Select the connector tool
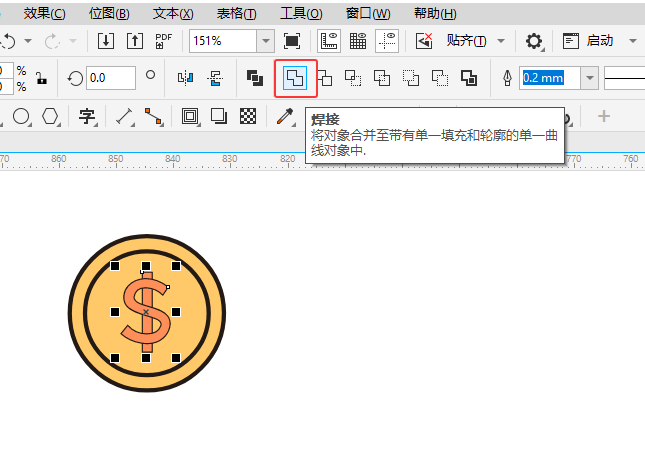This screenshot has height=459, width=645. (x=153, y=116)
